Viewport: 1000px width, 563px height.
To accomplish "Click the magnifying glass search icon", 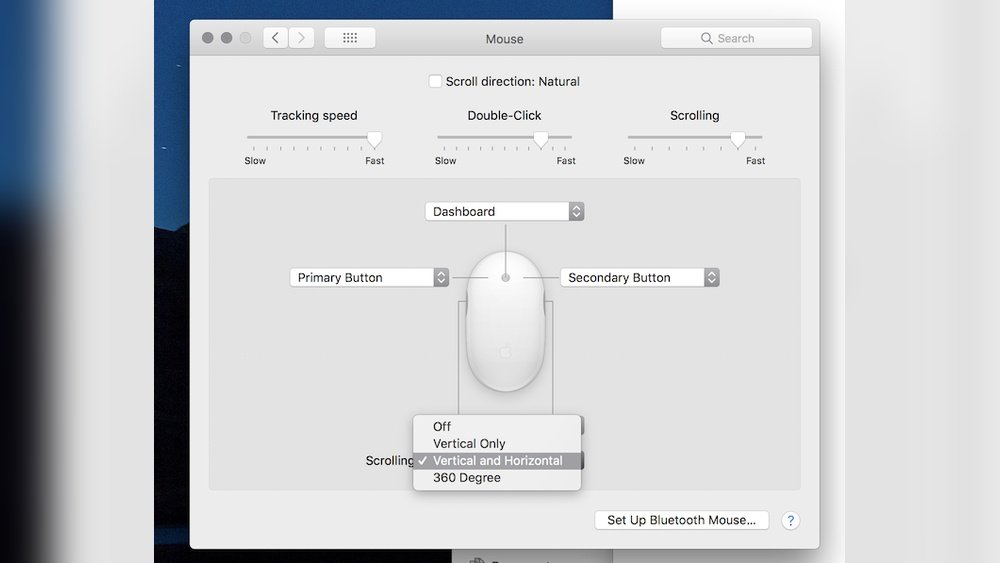I will coord(708,39).
